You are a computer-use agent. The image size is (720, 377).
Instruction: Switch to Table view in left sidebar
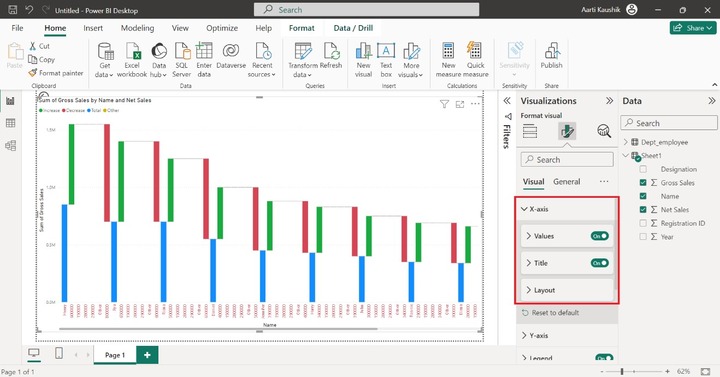click(10, 123)
